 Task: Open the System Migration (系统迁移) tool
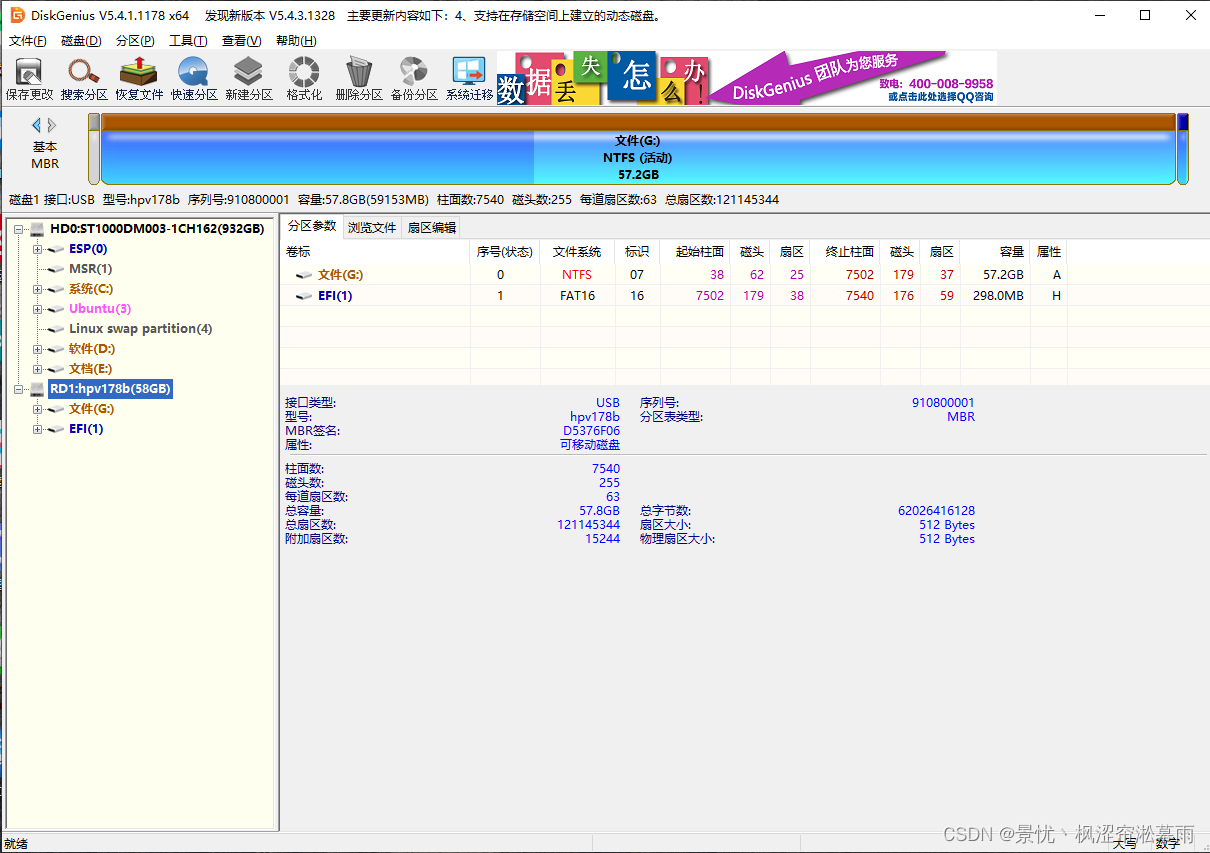(469, 79)
